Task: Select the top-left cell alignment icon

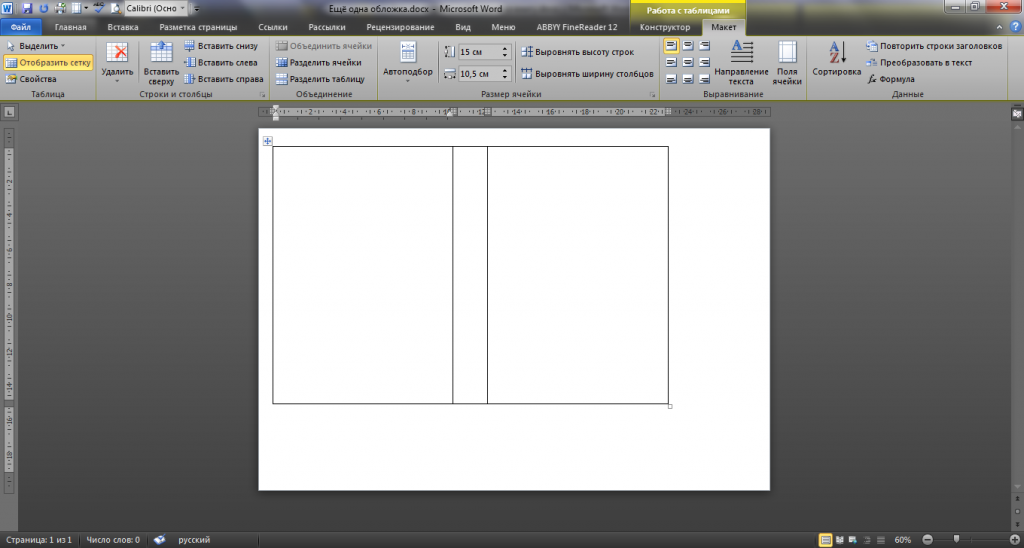Action: click(671, 46)
